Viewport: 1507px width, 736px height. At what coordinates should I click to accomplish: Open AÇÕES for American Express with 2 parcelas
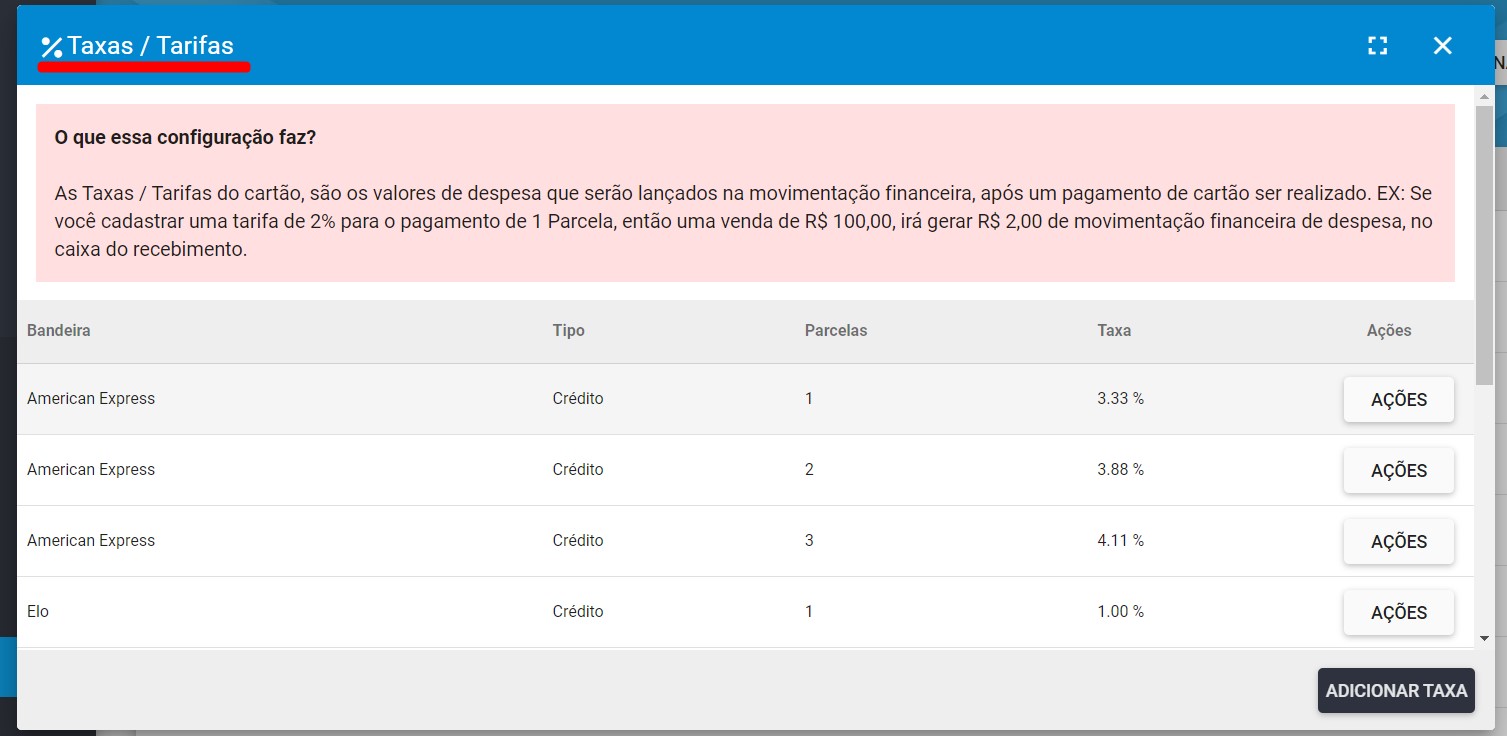click(x=1397, y=470)
